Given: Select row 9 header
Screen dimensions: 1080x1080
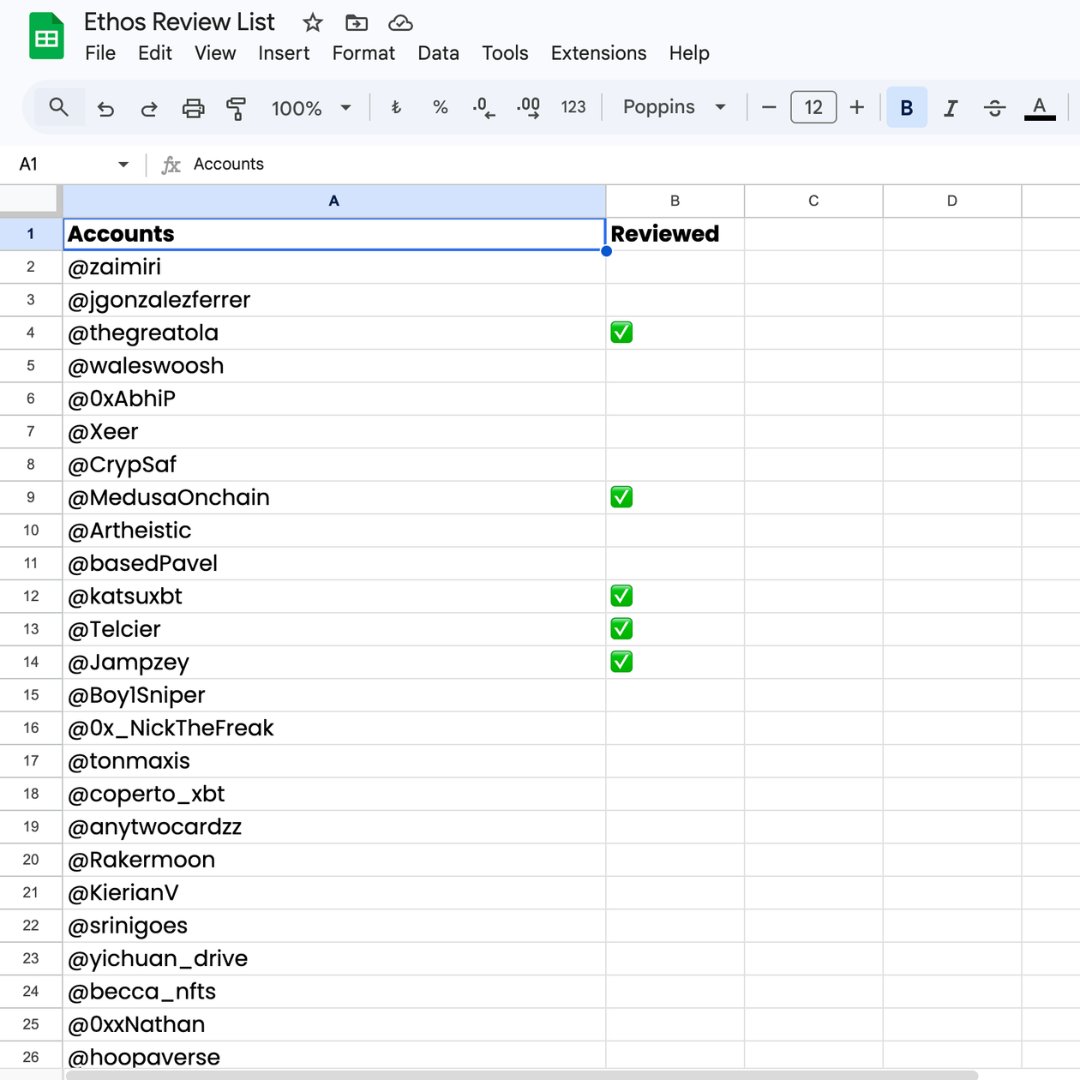Looking at the screenshot, I should coord(30,497).
